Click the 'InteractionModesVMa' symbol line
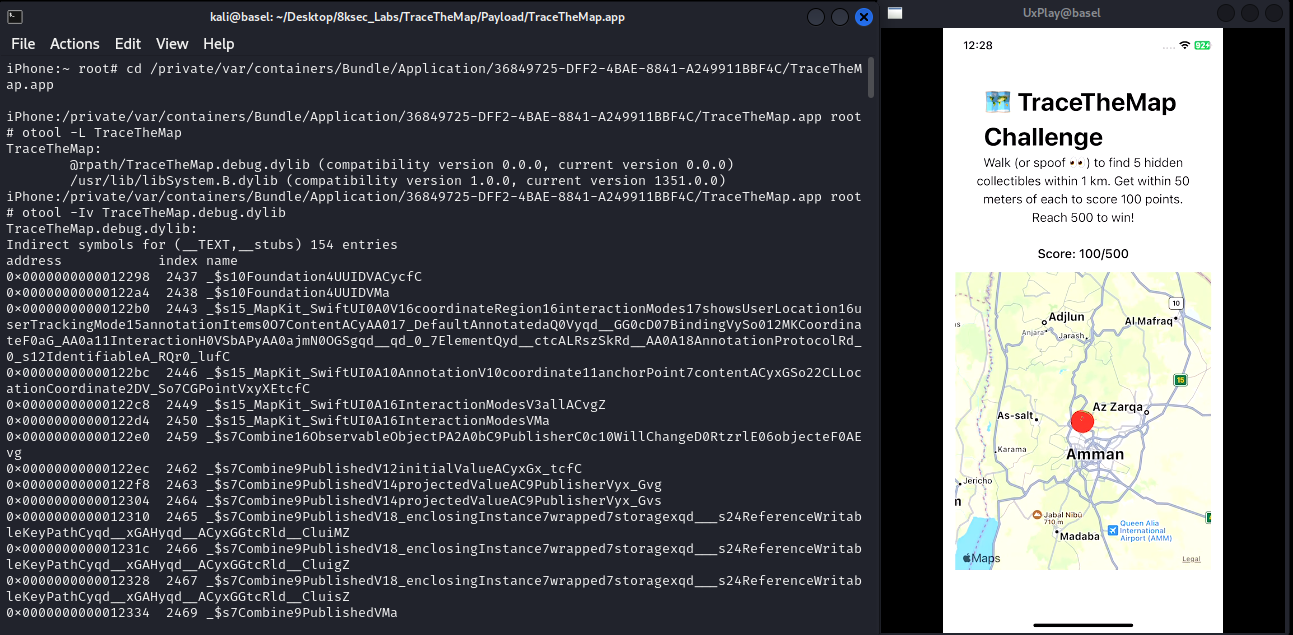The image size is (1293, 635). pyautogui.click(x=278, y=421)
